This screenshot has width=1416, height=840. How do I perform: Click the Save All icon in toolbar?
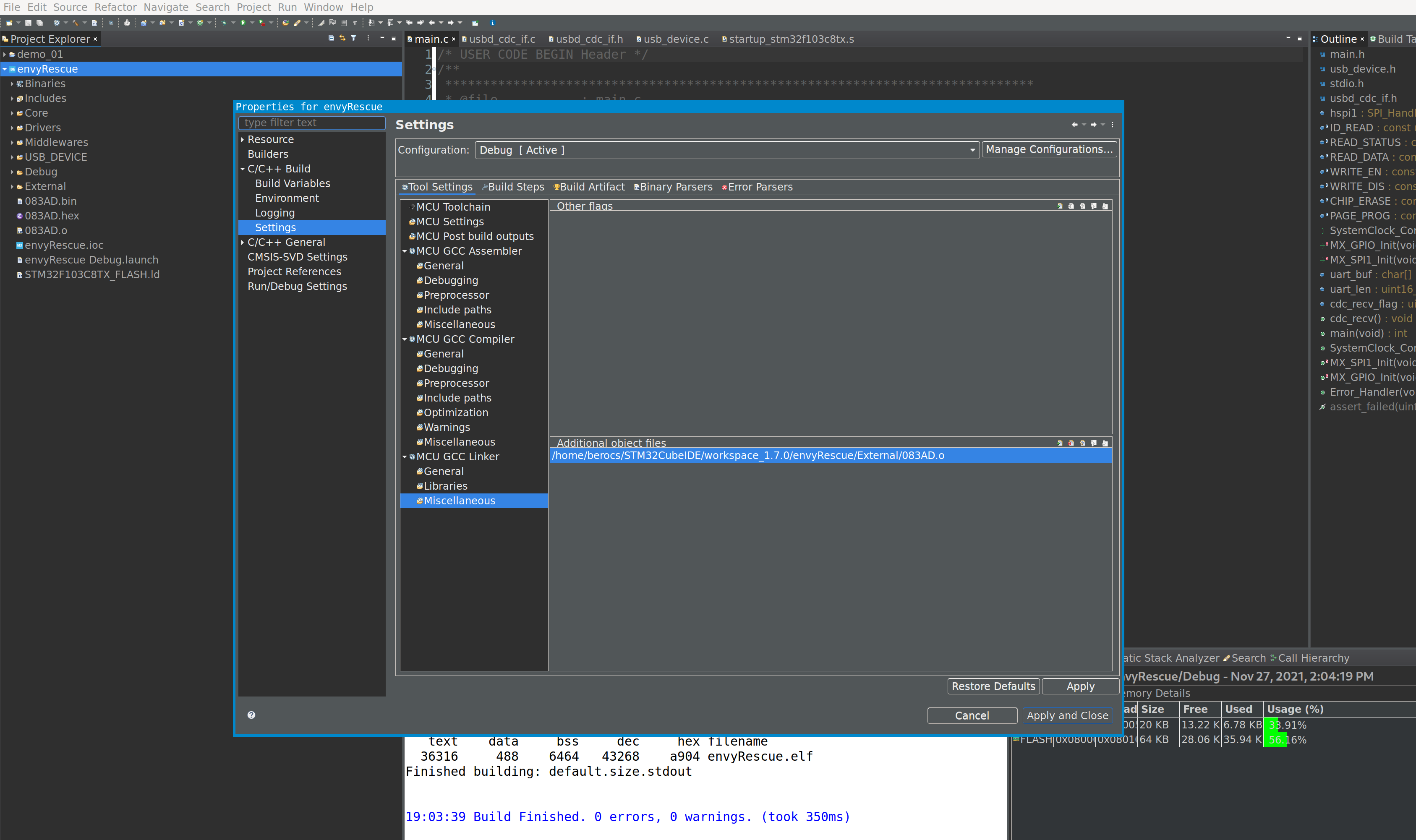(39, 23)
